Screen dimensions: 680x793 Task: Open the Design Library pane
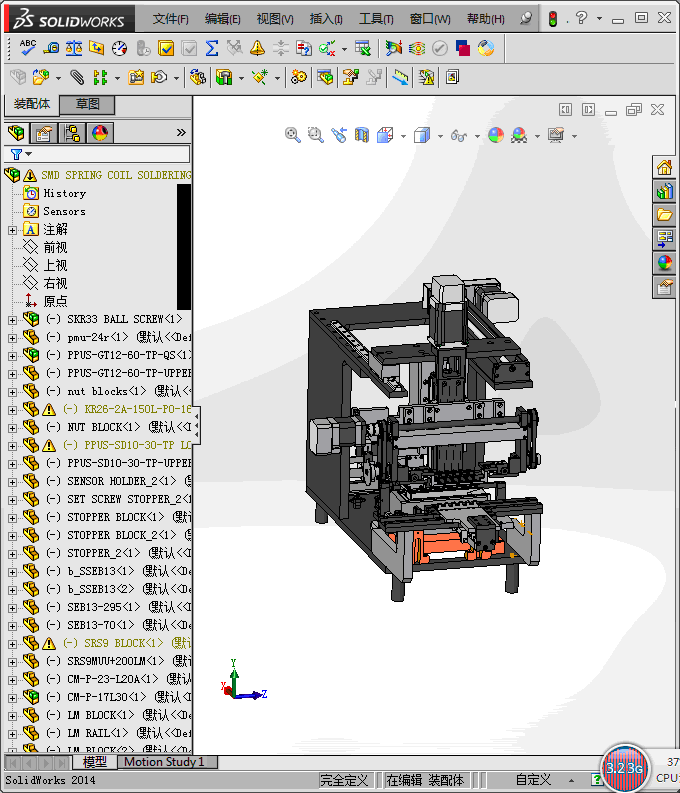tap(664, 191)
